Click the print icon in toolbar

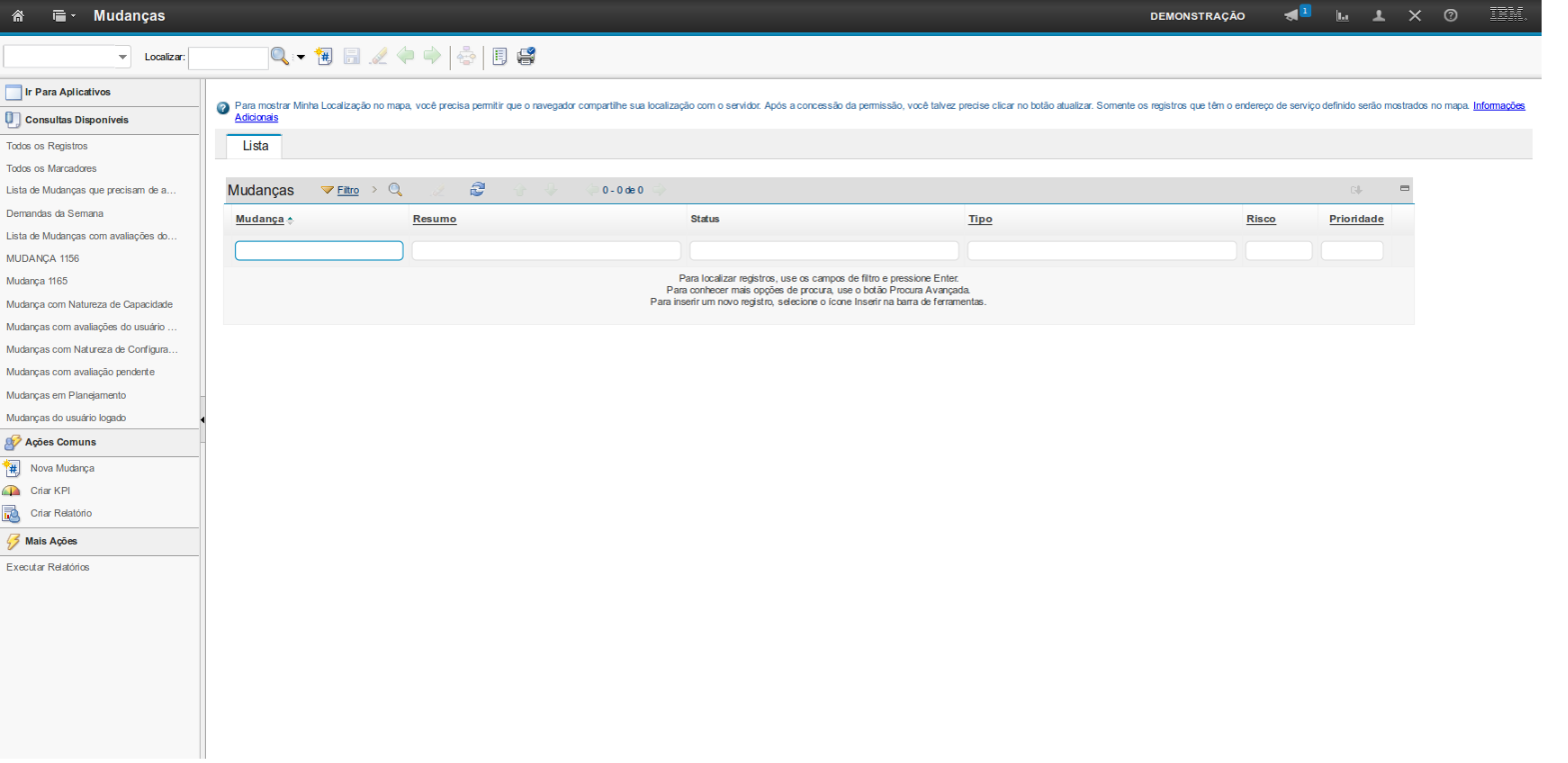coord(526,57)
